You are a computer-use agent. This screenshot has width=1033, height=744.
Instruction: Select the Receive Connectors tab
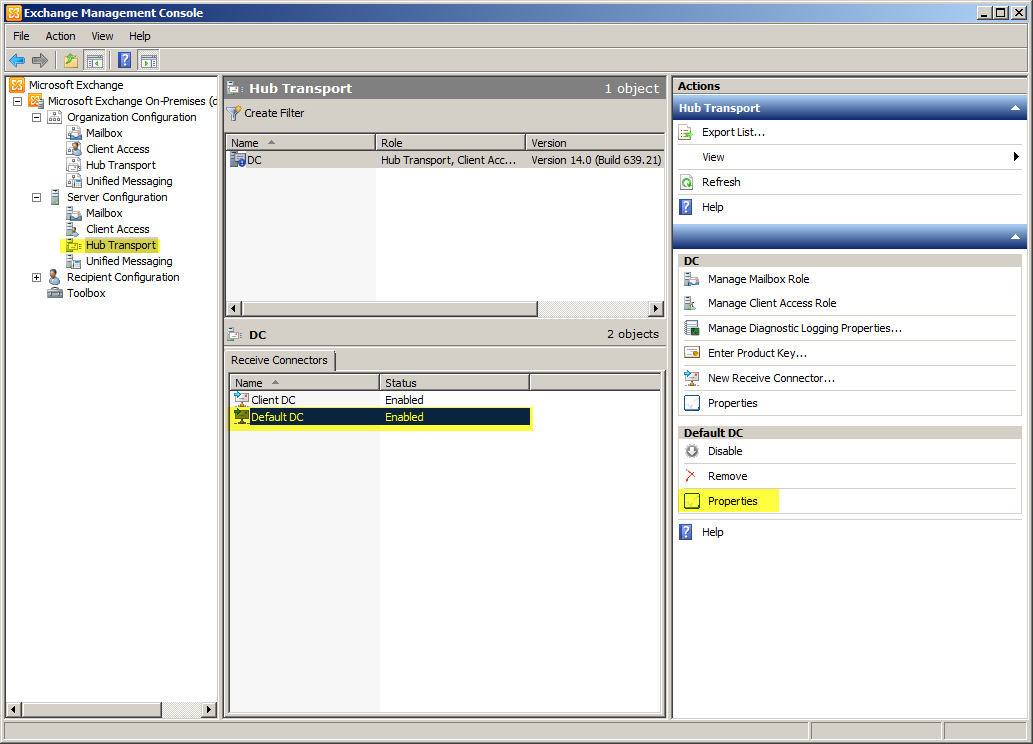(279, 360)
